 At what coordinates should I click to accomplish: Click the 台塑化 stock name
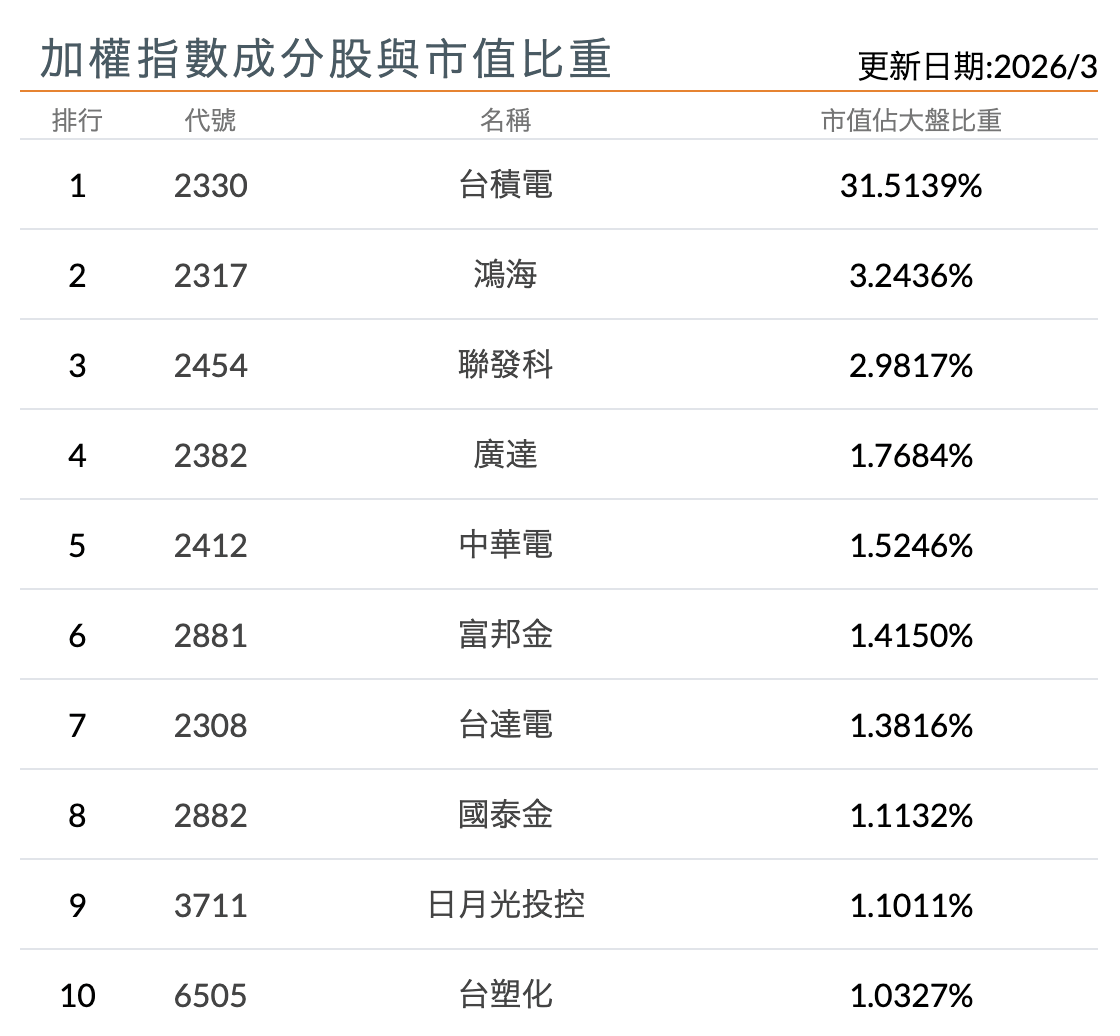(x=503, y=995)
